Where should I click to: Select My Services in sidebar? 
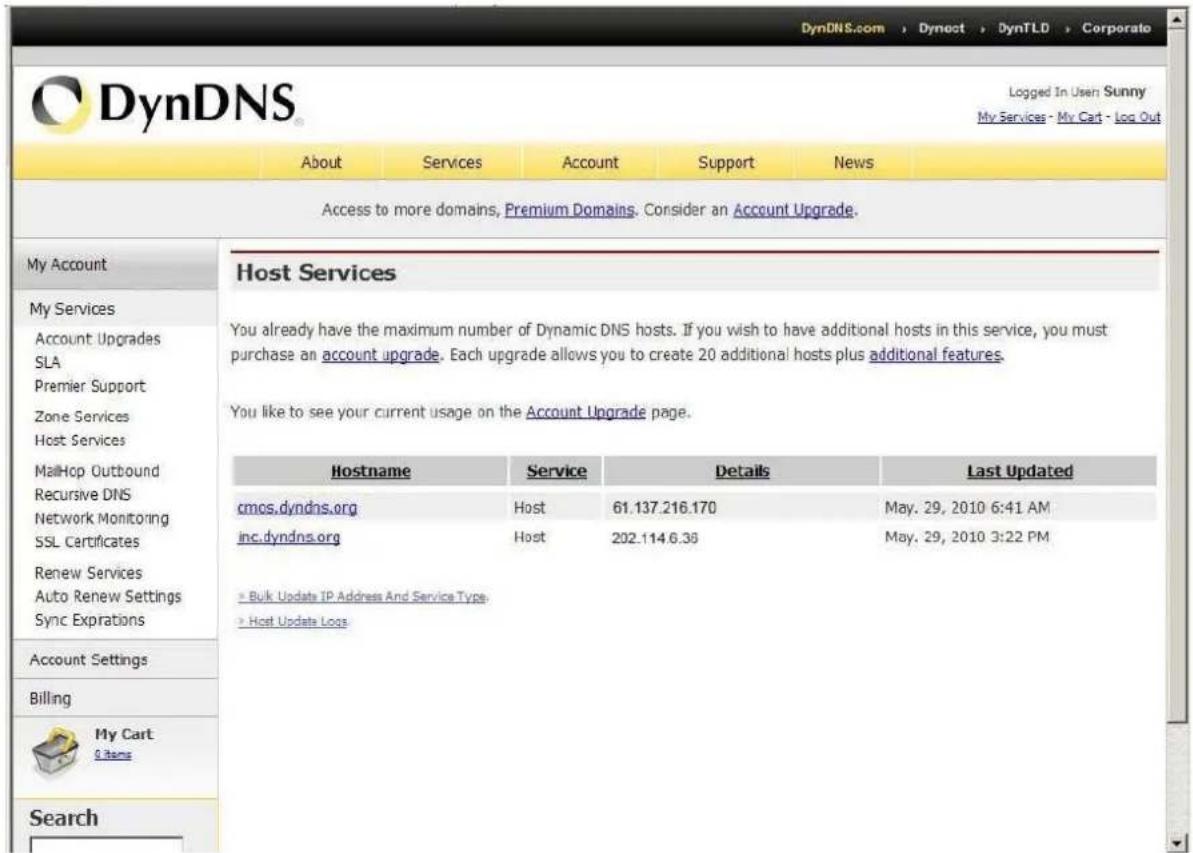point(72,309)
